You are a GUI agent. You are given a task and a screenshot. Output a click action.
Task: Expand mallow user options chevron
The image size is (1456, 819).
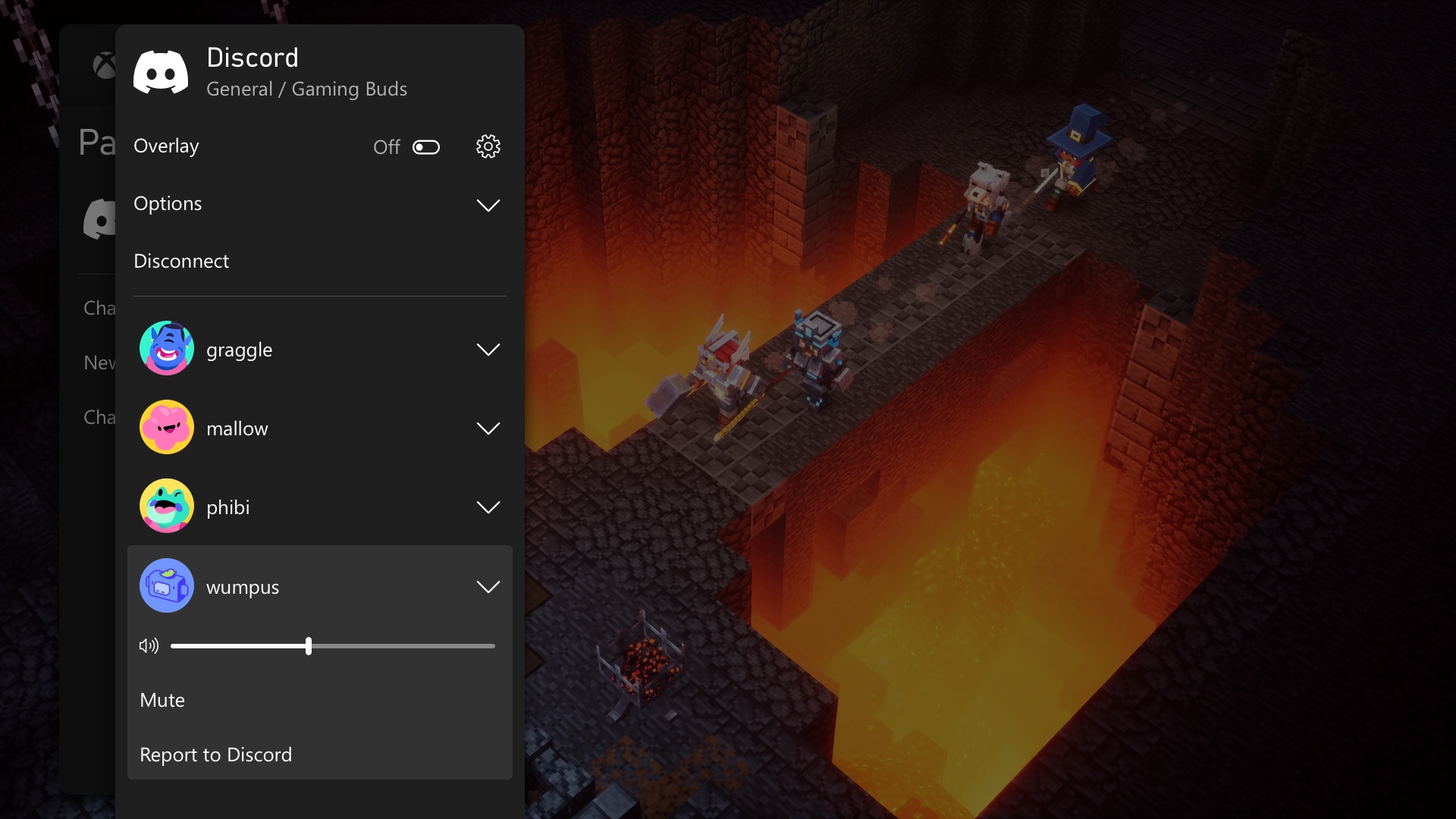[487, 428]
